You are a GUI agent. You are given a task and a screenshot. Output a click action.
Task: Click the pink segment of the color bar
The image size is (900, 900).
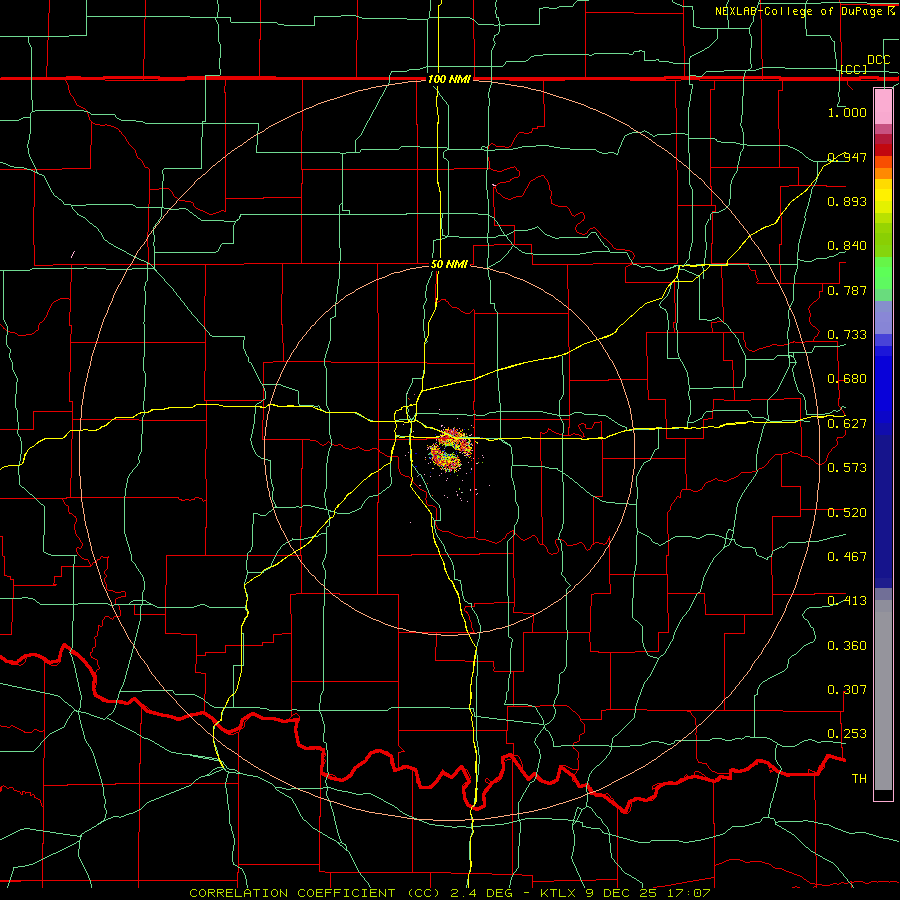coord(883,106)
